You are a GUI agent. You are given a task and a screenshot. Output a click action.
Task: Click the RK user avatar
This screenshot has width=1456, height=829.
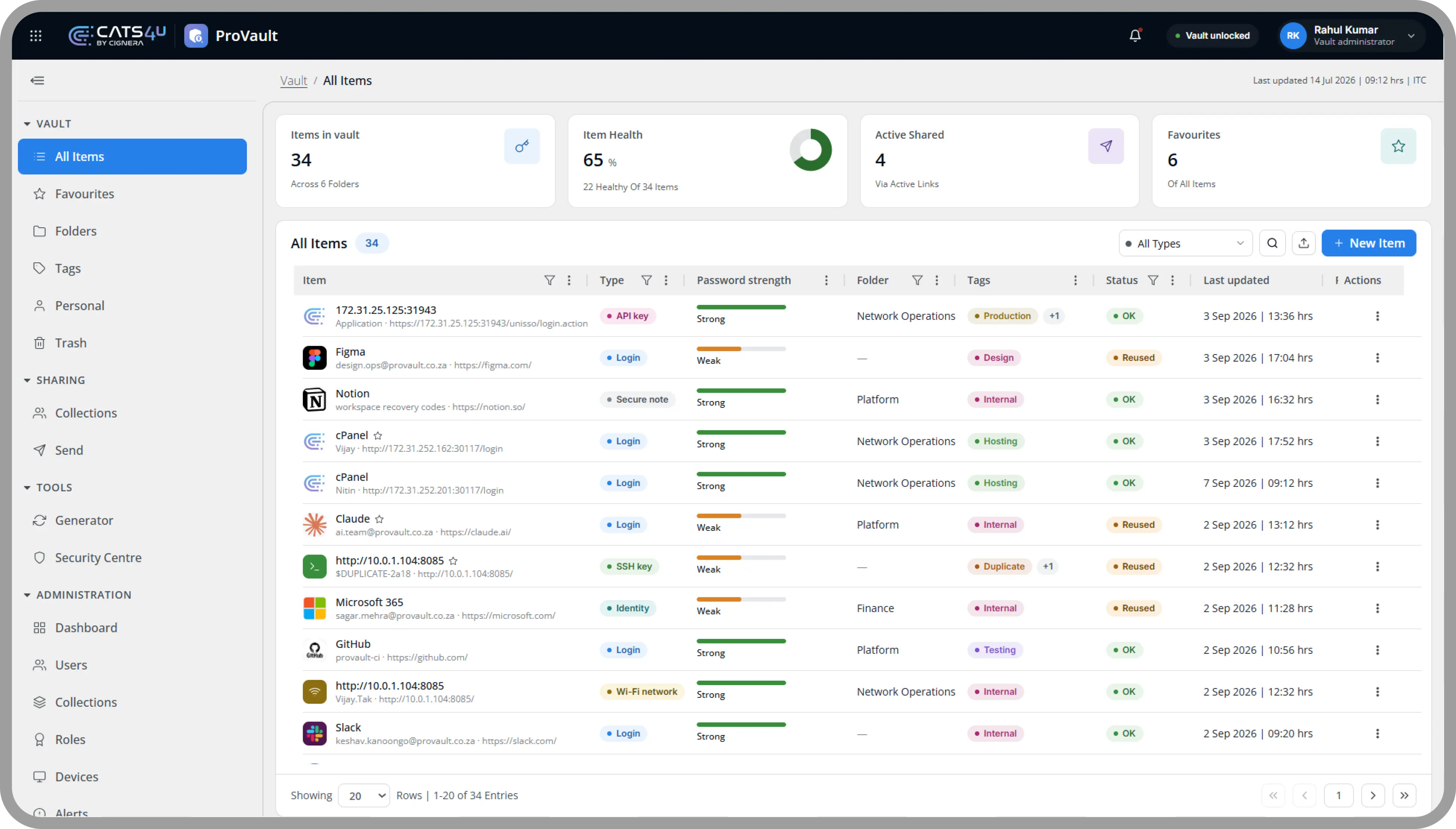[x=1293, y=36]
